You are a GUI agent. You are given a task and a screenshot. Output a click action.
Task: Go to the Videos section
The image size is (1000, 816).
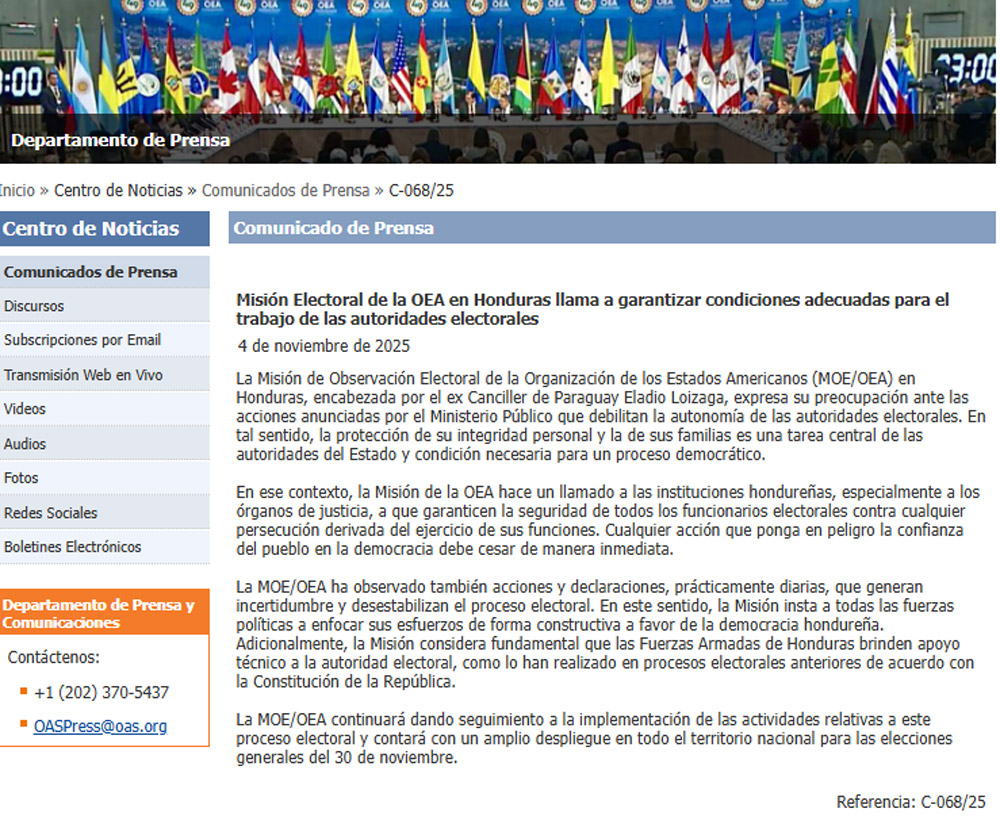[x=25, y=409]
